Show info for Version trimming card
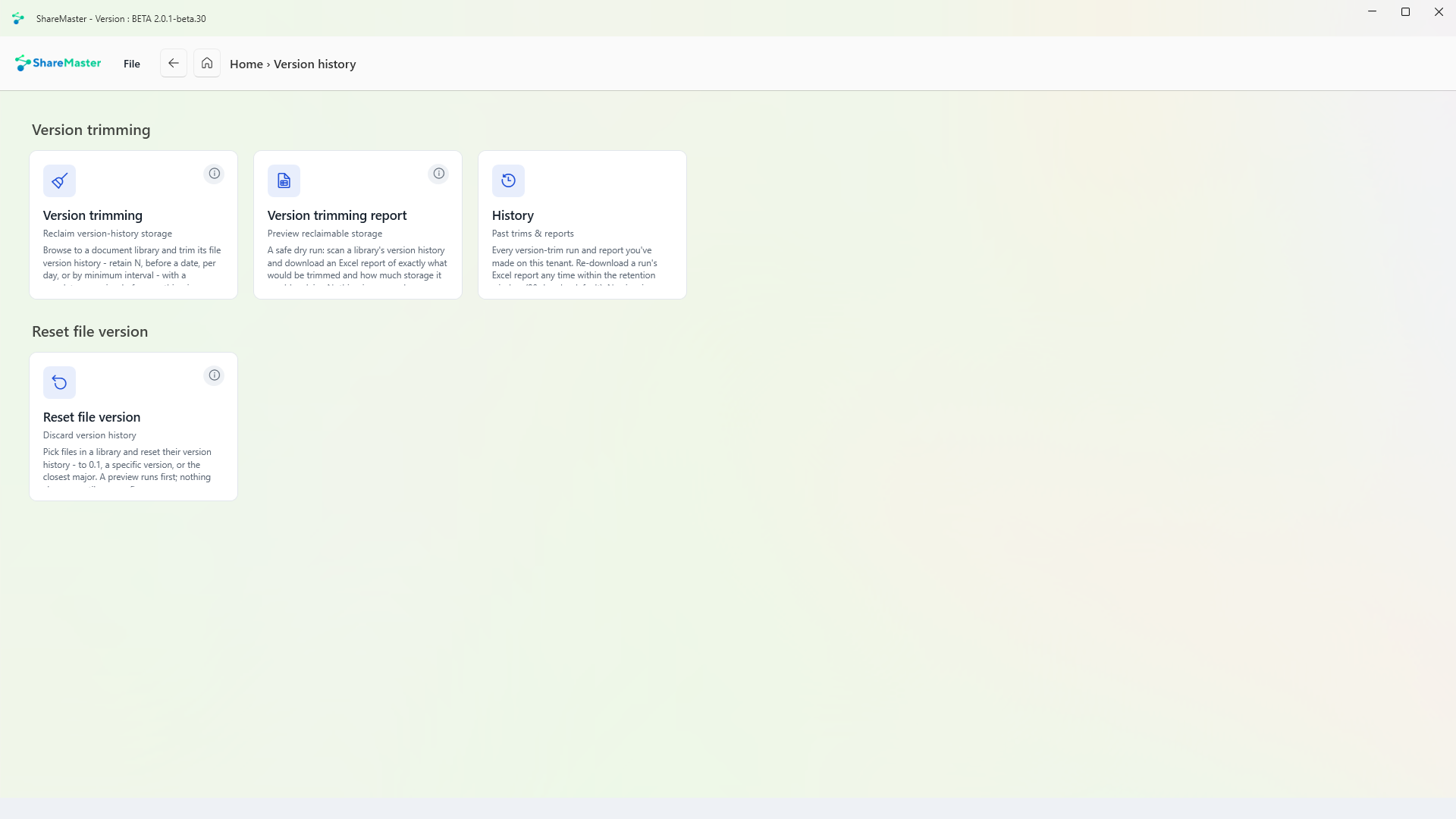The height and width of the screenshot is (819, 1456). tap(215, 174)
